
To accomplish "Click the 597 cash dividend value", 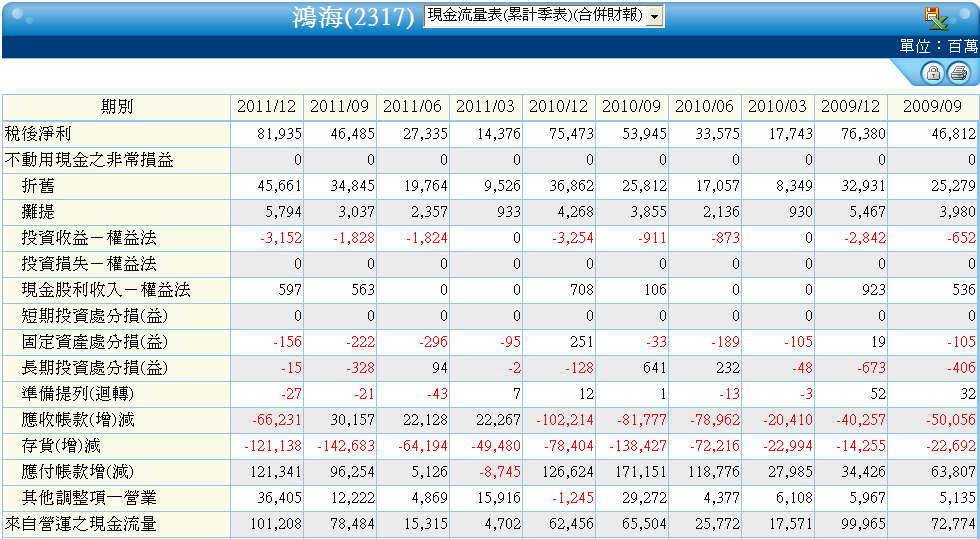I will [x=290, y=290].
